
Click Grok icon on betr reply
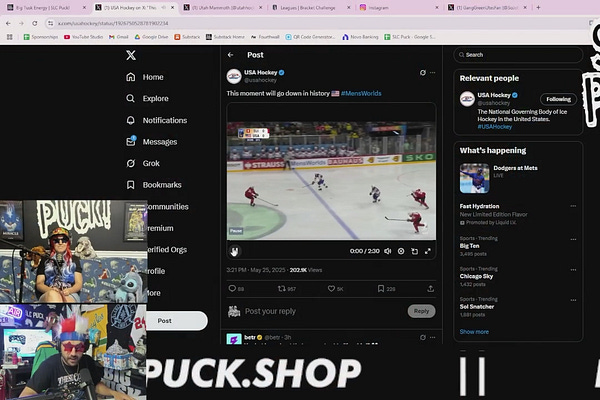pyautogui.click(x=422, y=337)
